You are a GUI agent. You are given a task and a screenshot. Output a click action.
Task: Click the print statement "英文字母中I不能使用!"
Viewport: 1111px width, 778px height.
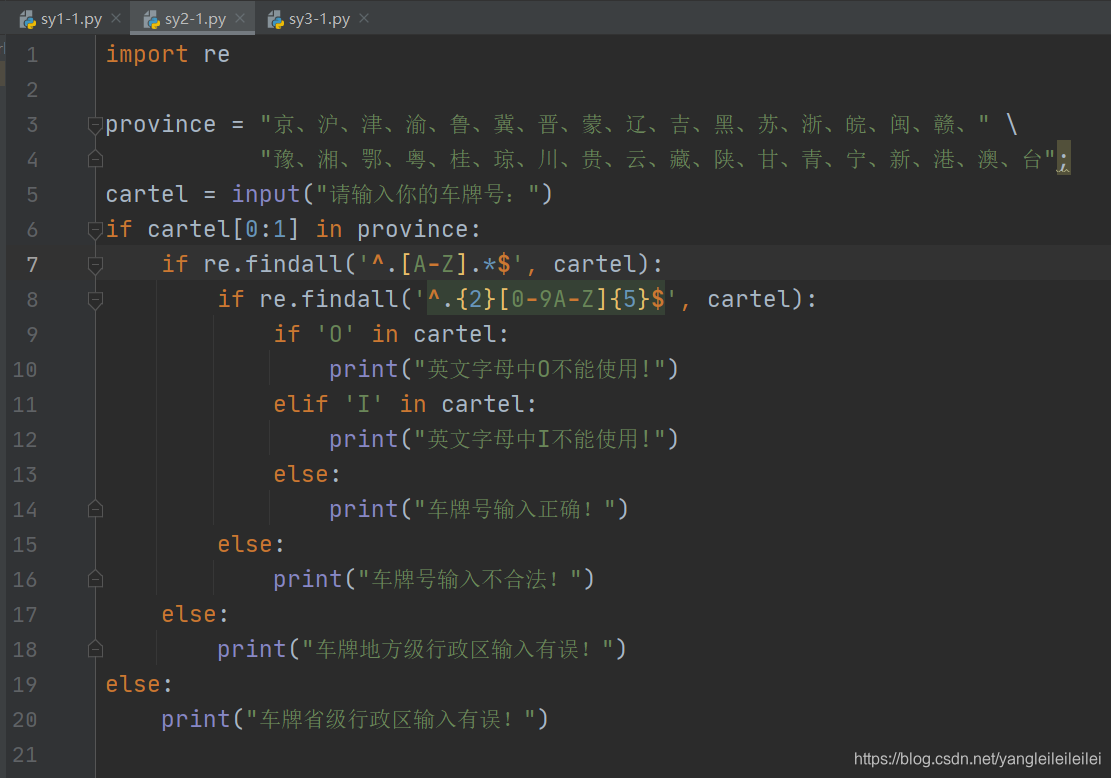pos(504,439)
